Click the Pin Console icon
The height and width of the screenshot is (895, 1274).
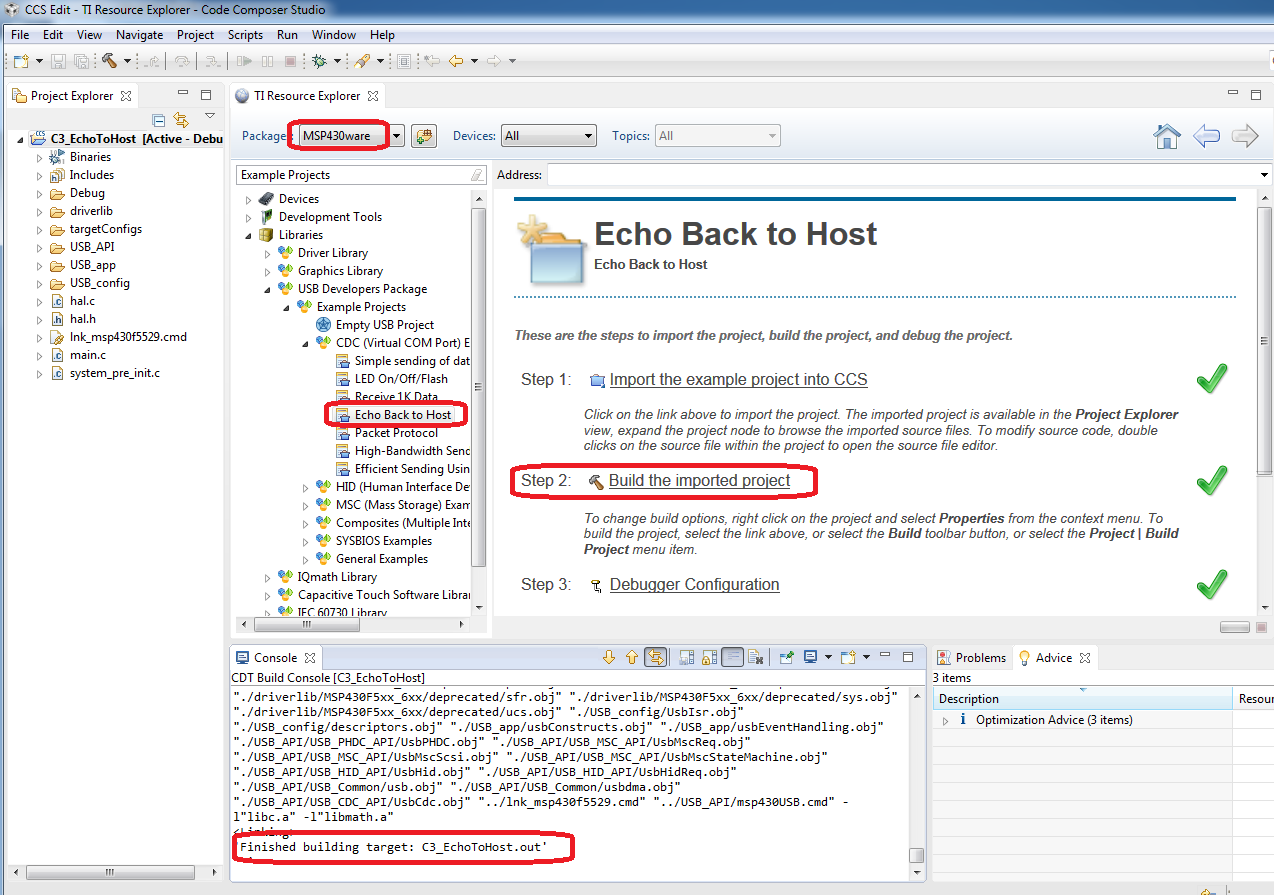(787, 658)
